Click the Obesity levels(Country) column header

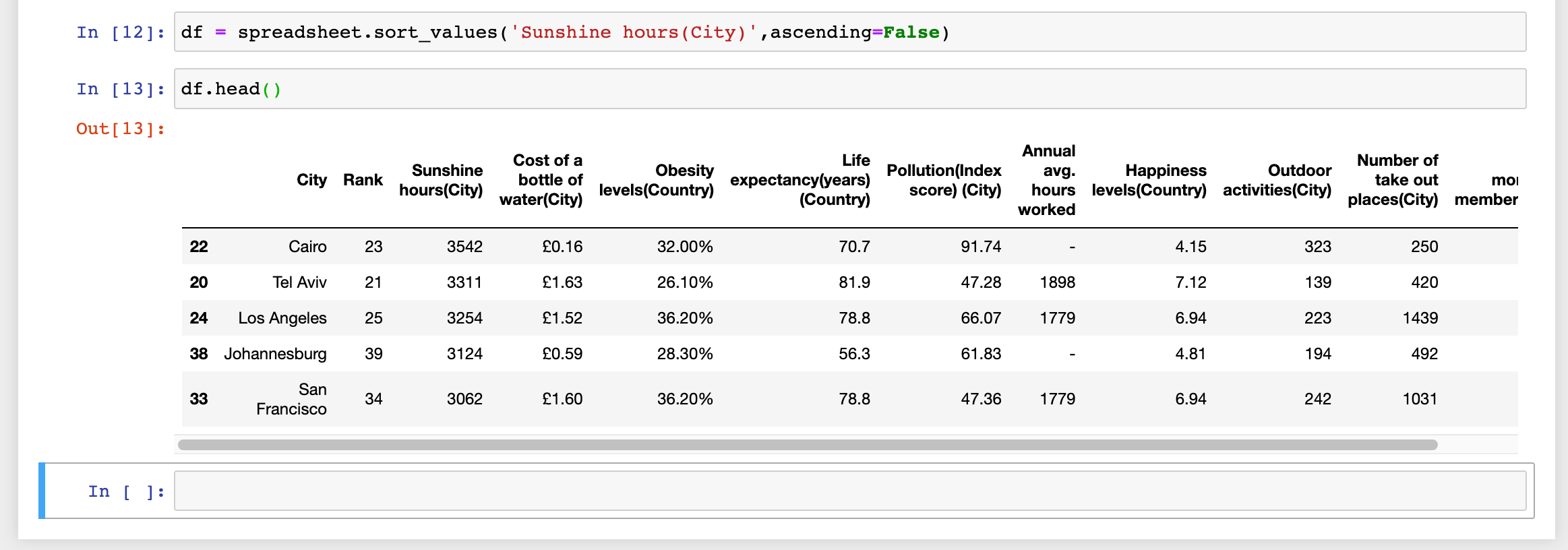click(656, 180)
